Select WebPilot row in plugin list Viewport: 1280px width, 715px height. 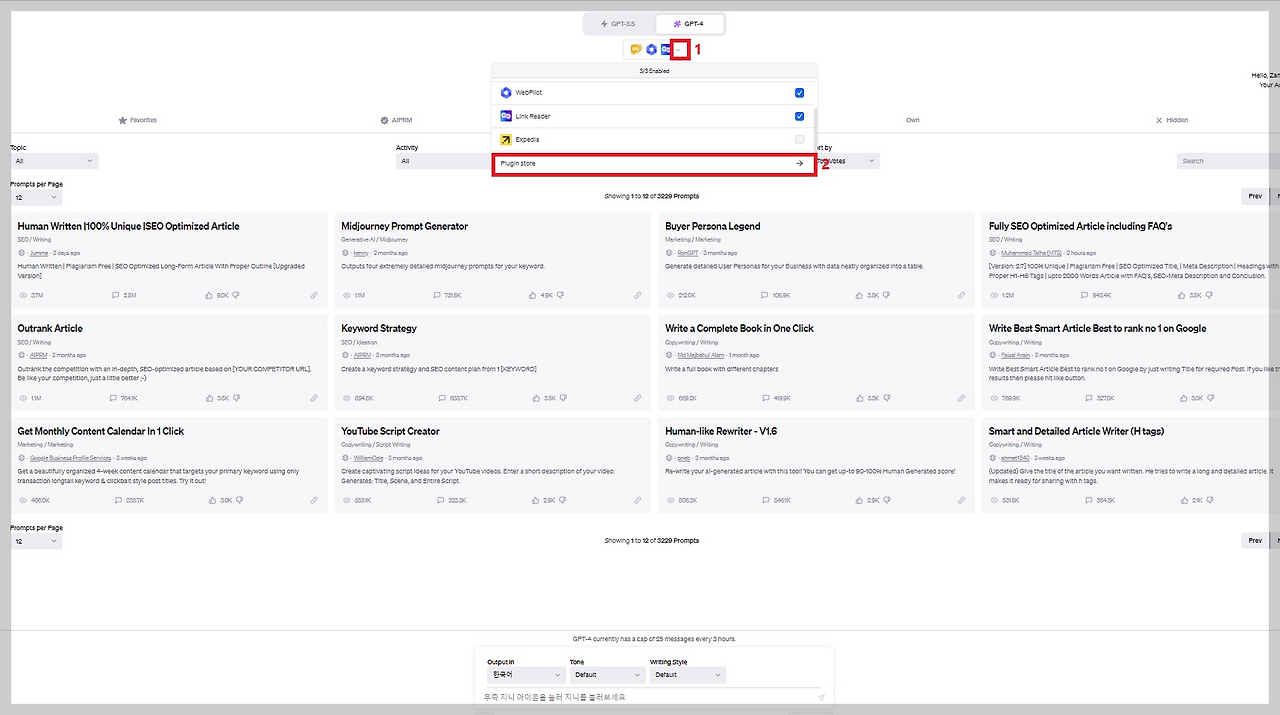pyautogui.click(x=653, y=93)
